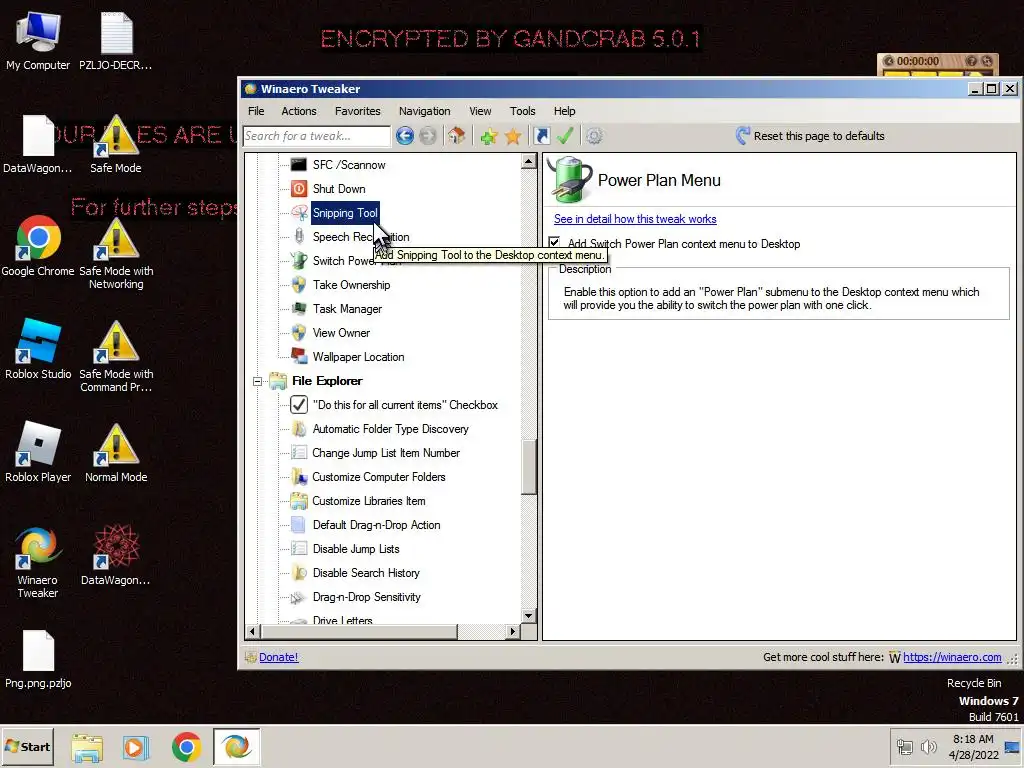Click the green checkmark toolbar icon

click(565, 136)
